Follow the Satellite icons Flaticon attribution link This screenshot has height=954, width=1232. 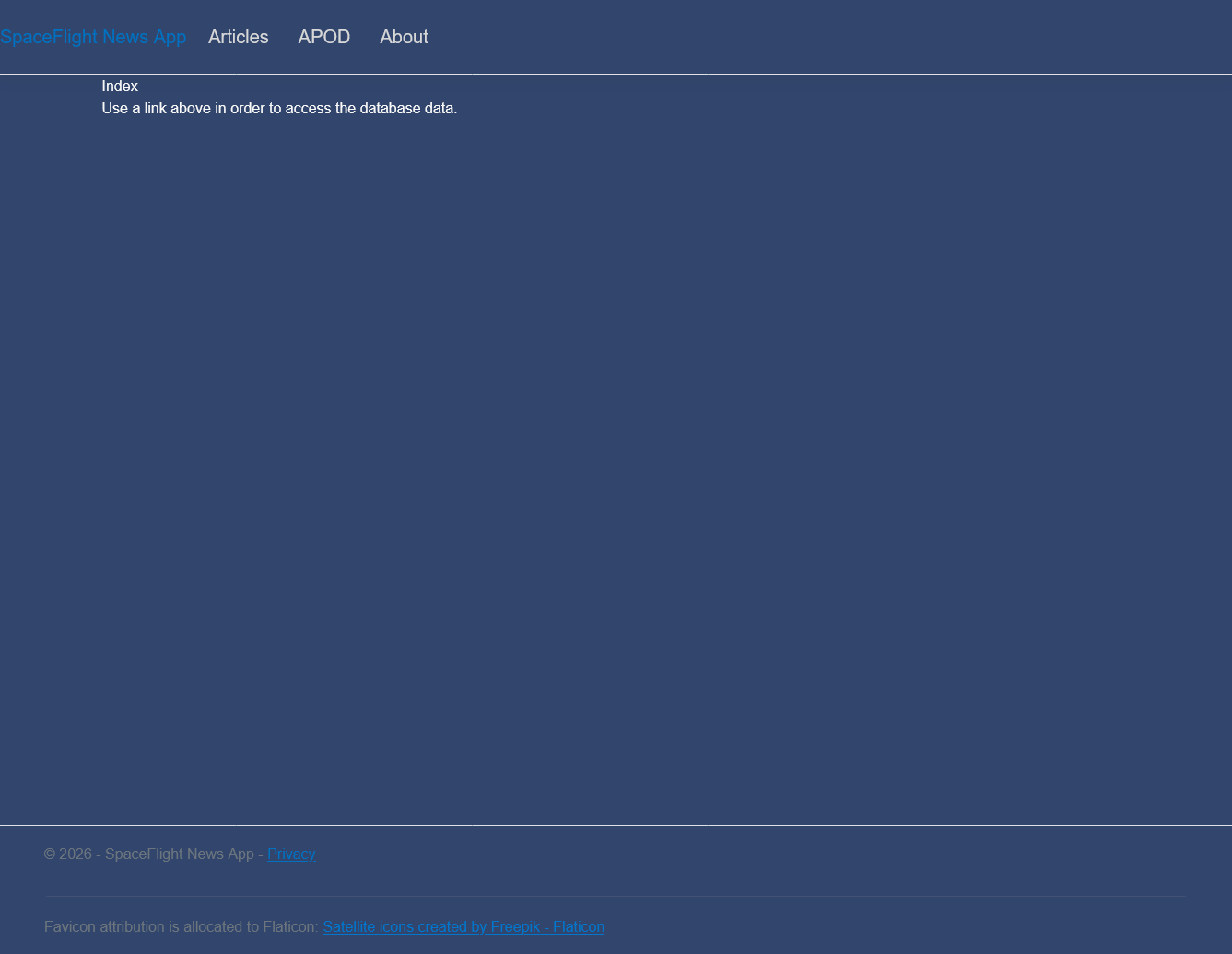pos(463,926)
